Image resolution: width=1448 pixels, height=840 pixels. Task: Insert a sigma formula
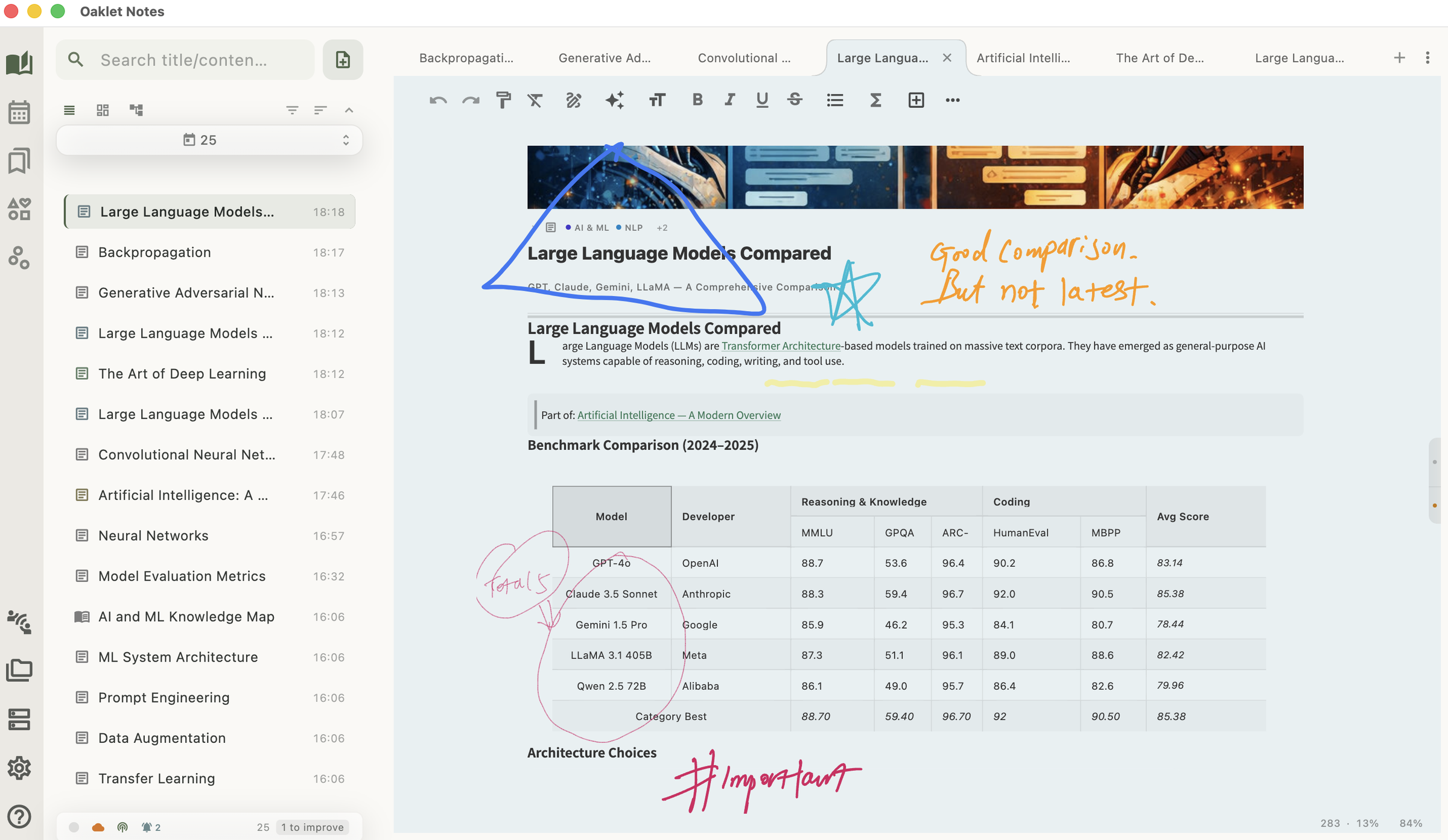point(875,100)
